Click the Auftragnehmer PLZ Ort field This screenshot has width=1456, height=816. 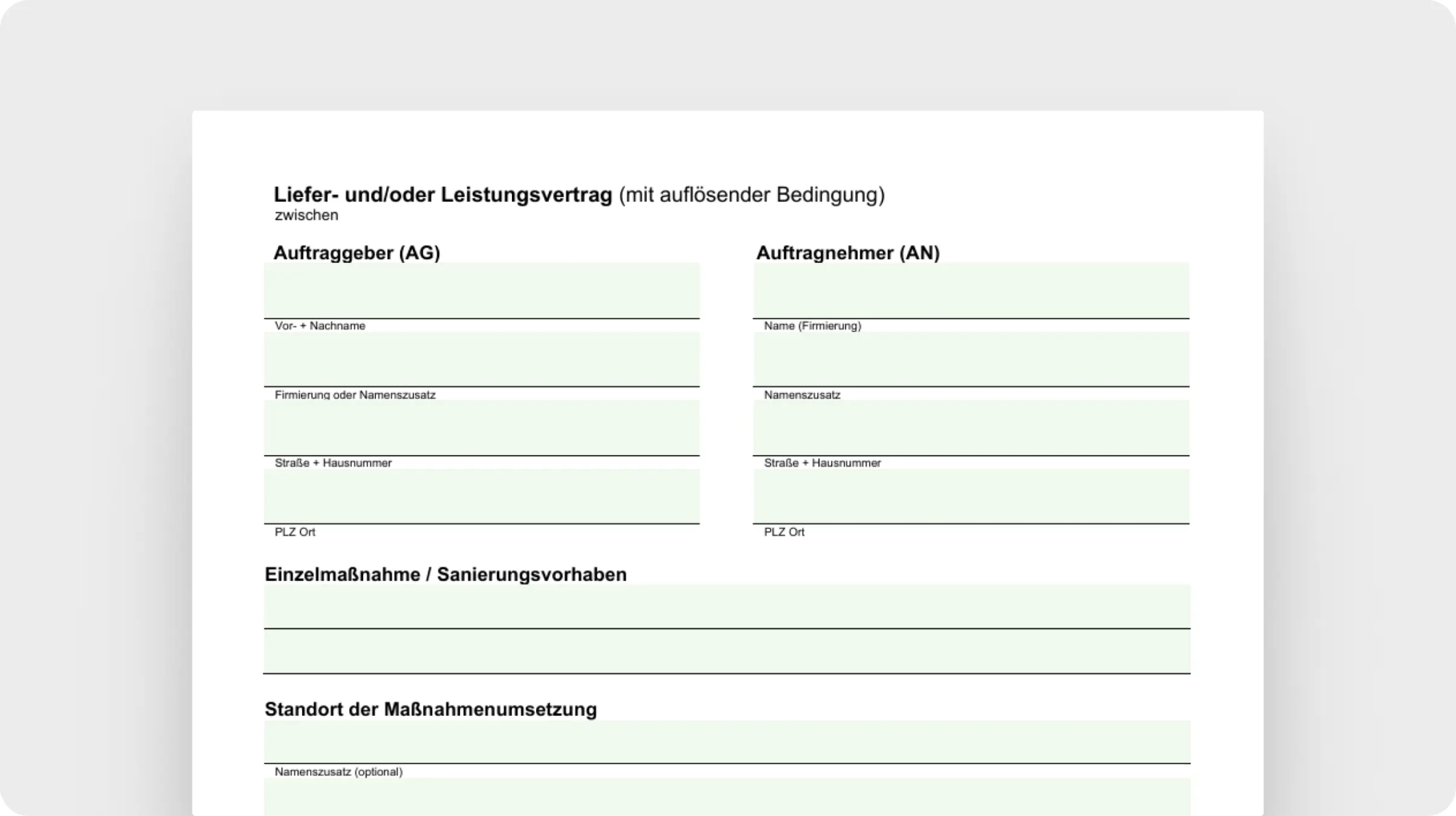(x=971, y=497)
